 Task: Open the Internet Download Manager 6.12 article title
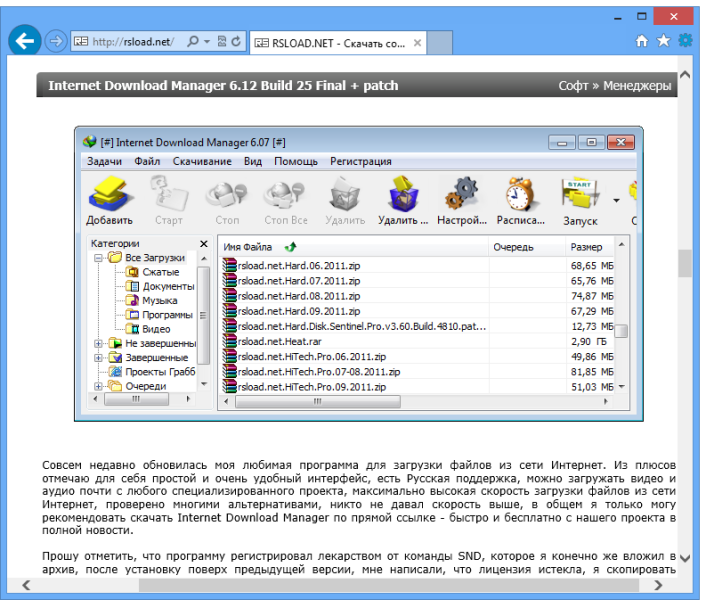223,85
